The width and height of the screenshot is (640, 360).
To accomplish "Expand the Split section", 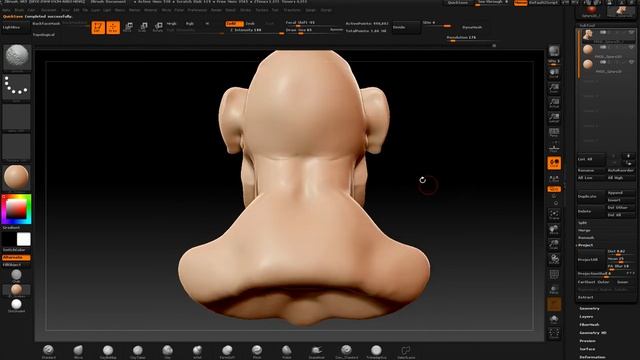I will point(582,223).
